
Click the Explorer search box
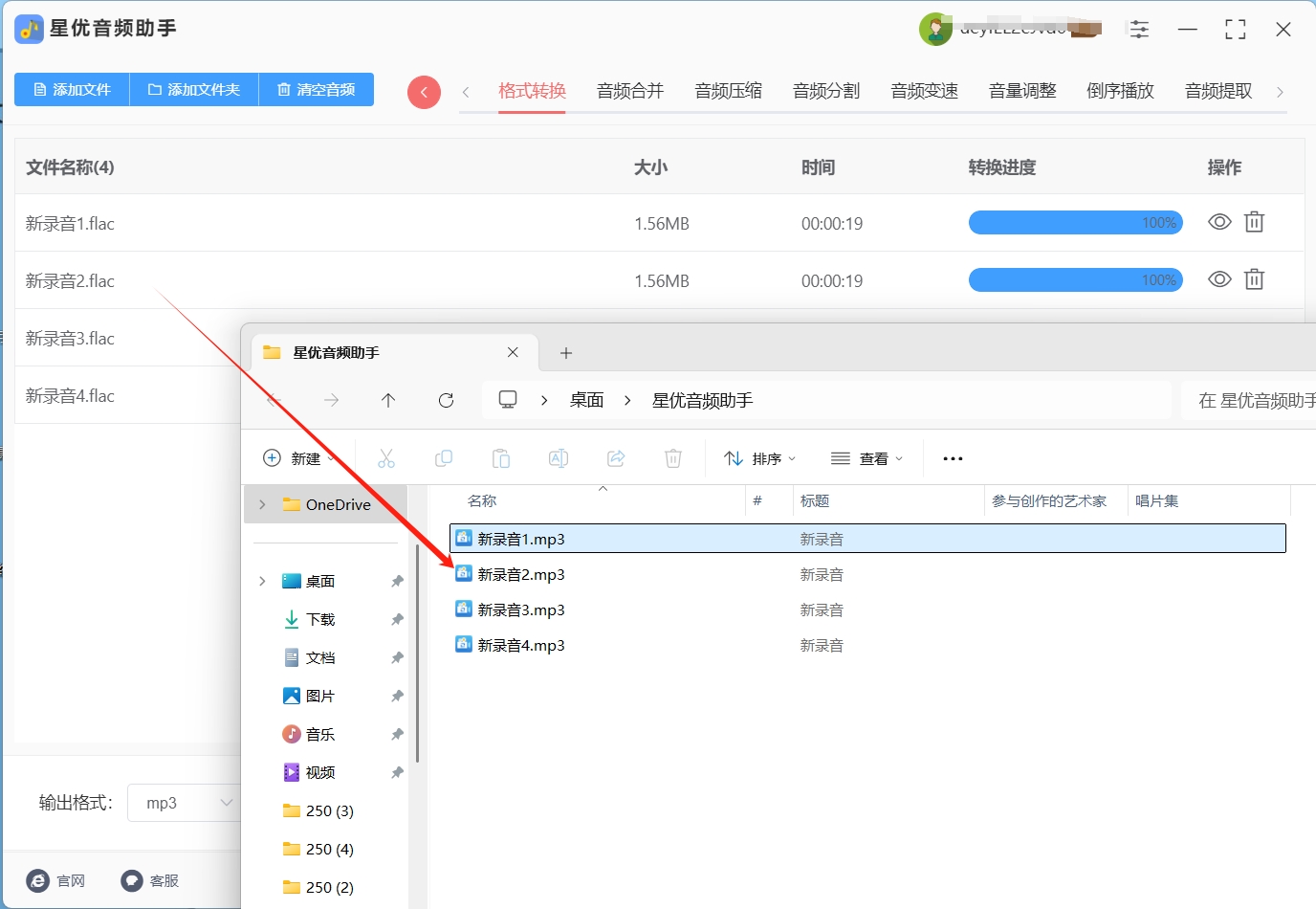tap(1249, 400)
